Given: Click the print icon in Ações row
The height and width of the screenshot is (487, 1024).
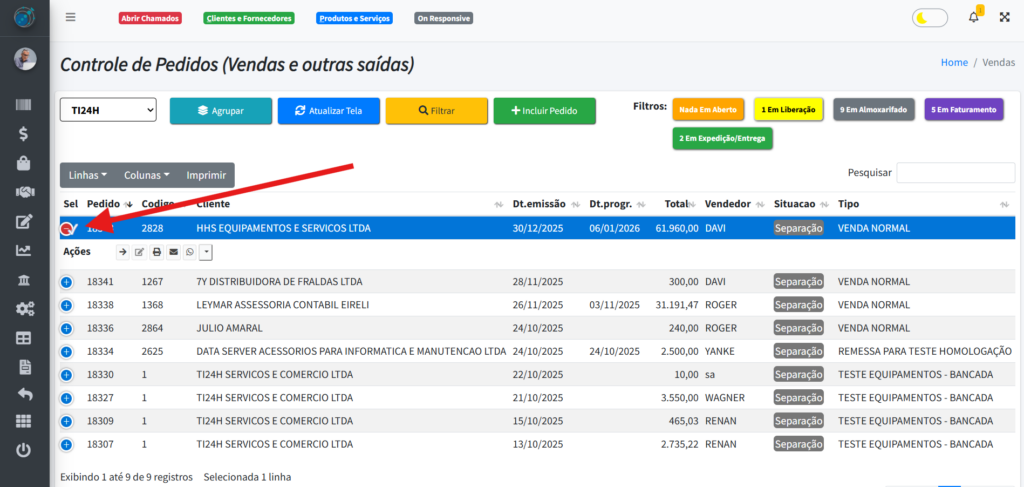Looking at the screenshot, I should coord(157,252).
